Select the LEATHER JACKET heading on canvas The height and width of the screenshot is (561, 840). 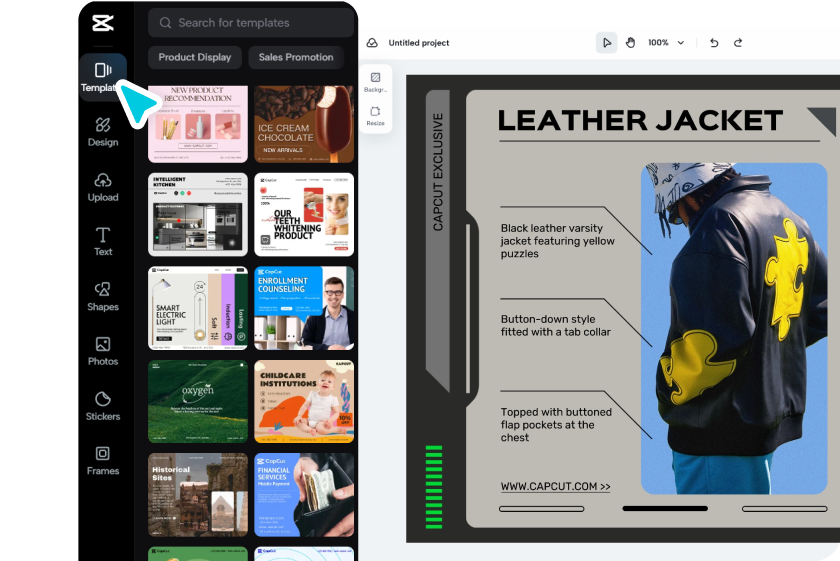pos(640,121)
